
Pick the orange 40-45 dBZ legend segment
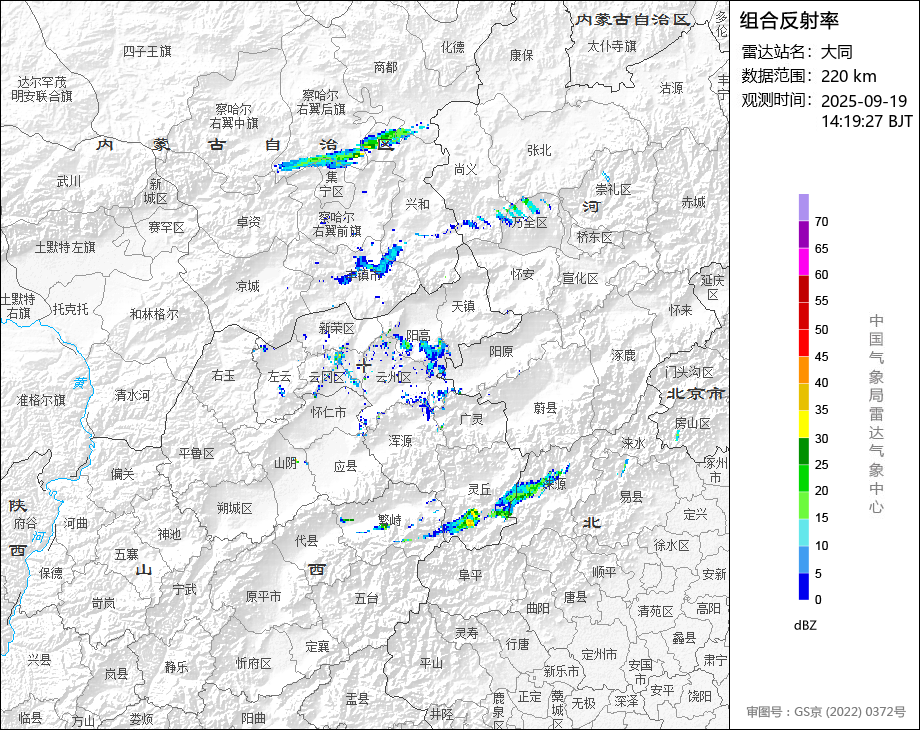coord(804,370)
